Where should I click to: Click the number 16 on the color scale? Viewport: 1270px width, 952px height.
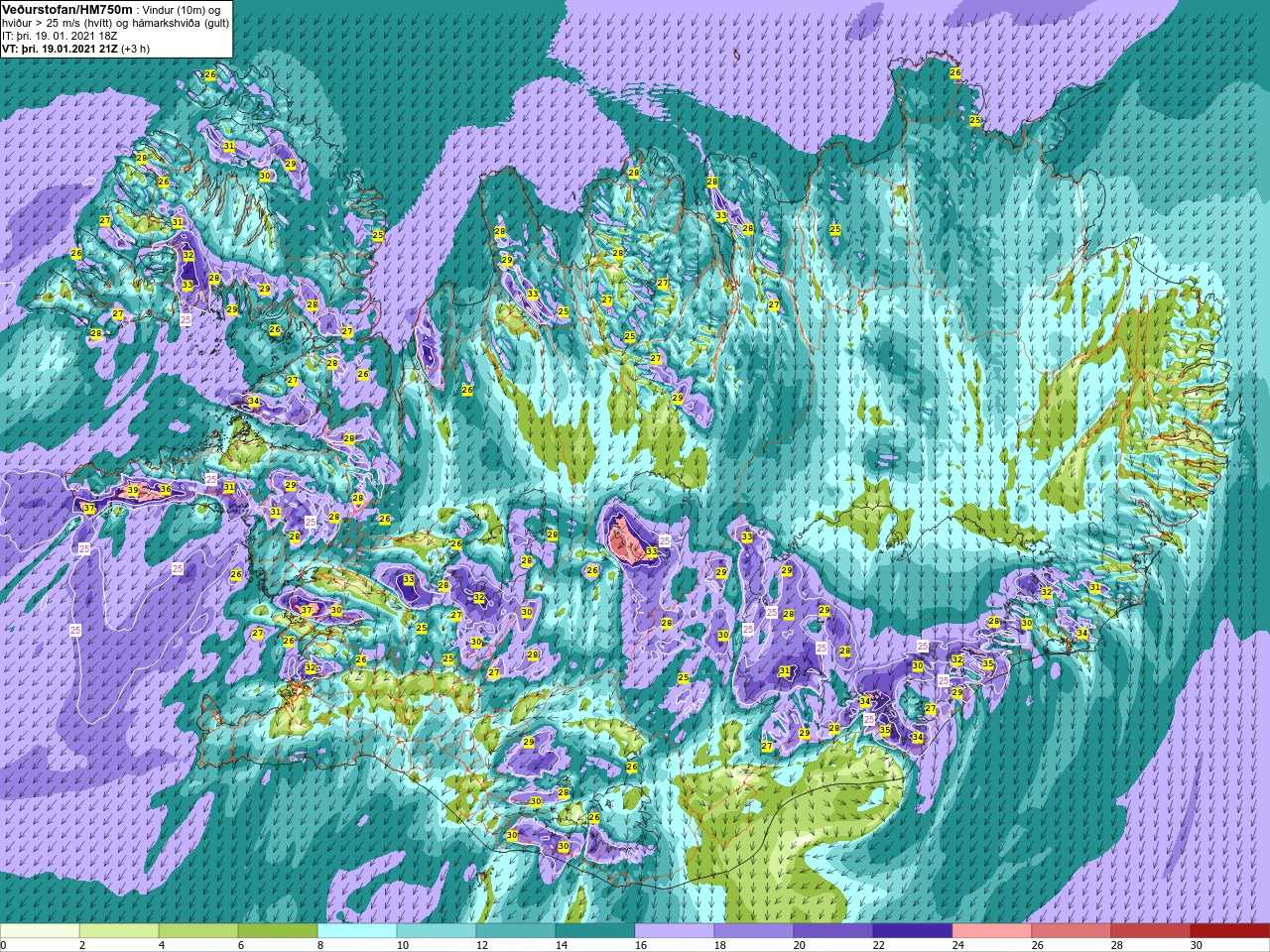click(x=640, y=945)
